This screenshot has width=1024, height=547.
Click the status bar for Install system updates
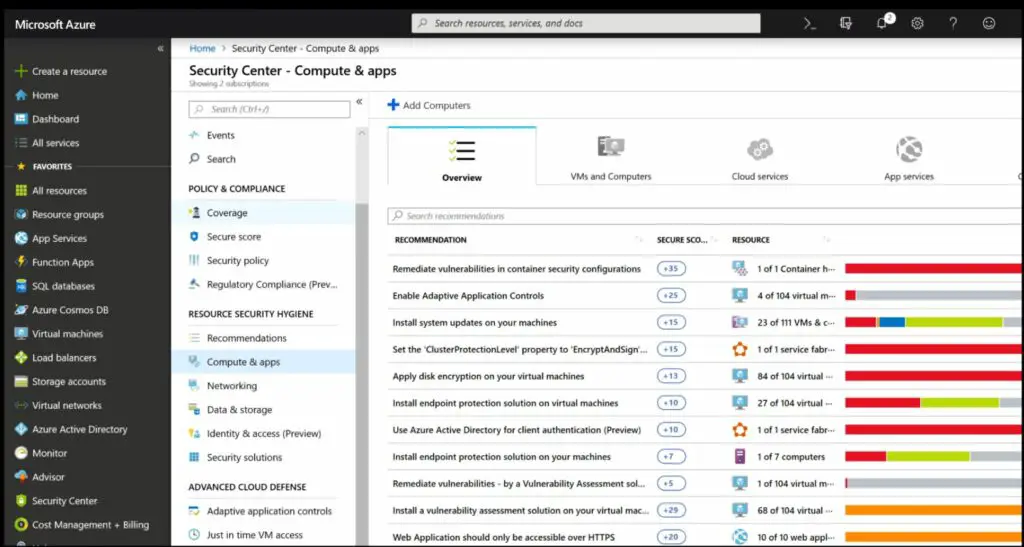934,322
